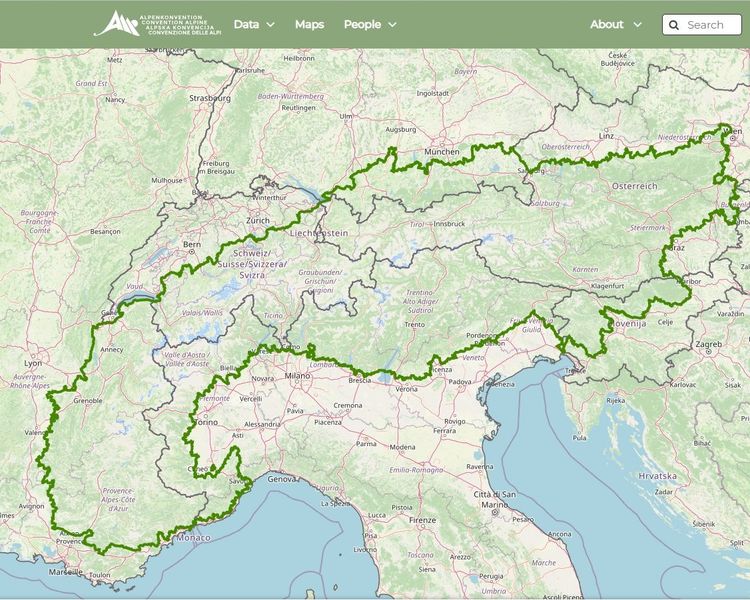
Task: Select the Firenze city label
Action: (x=422, y=520)
